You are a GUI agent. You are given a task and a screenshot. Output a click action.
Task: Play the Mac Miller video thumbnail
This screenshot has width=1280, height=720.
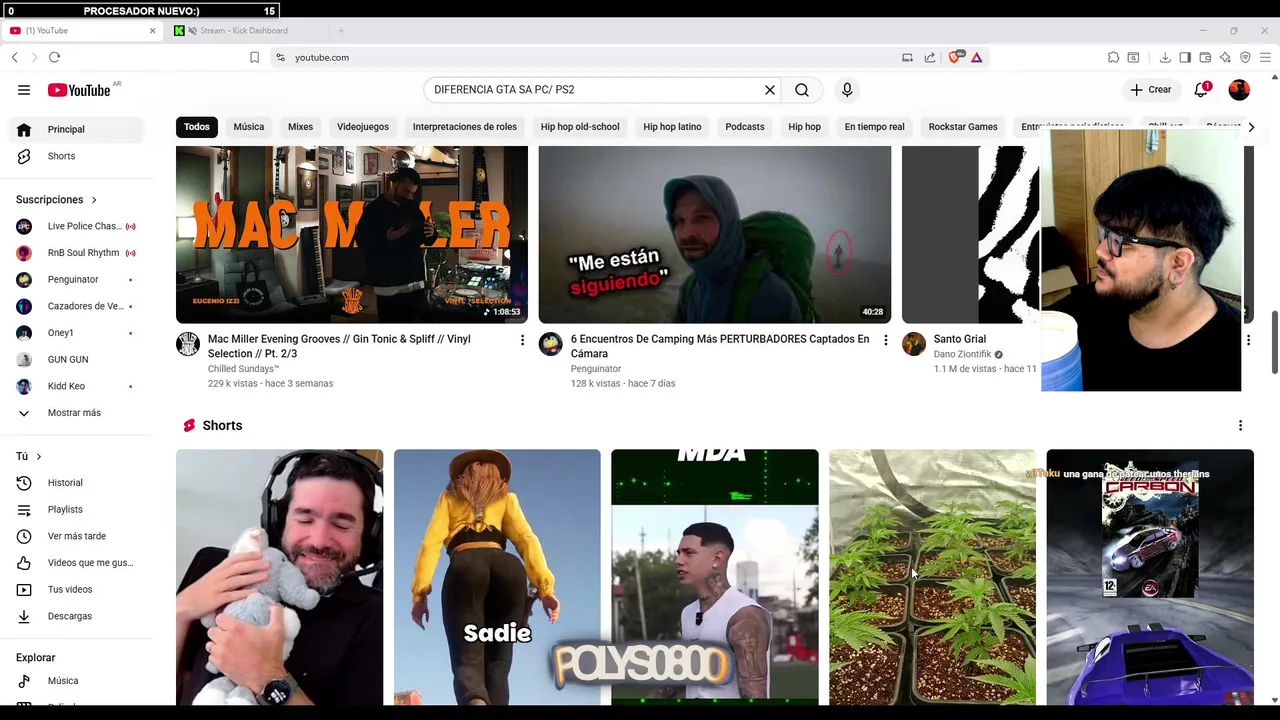(x=352, y=234)
